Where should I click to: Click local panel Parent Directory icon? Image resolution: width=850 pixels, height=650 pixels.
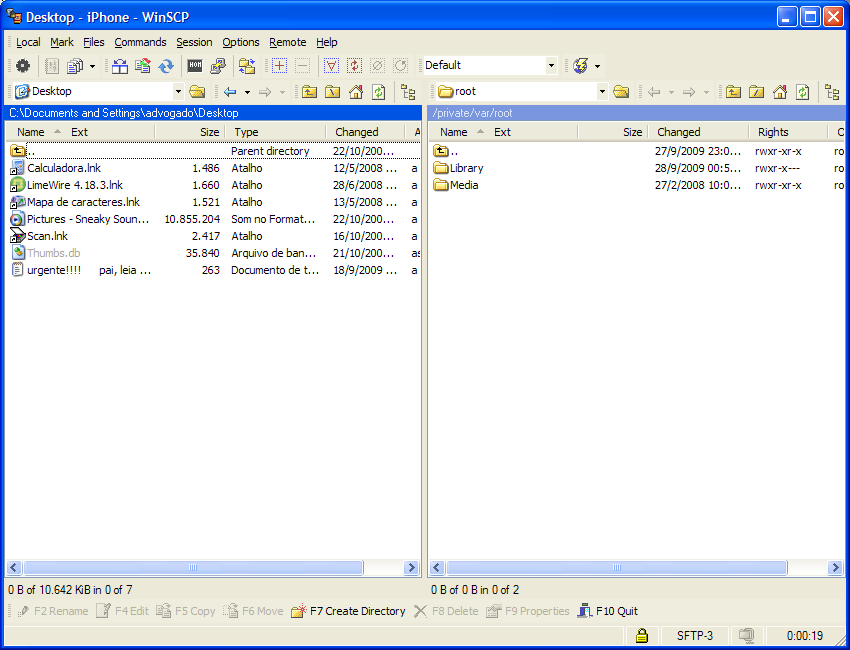click(x=310, y=92)
